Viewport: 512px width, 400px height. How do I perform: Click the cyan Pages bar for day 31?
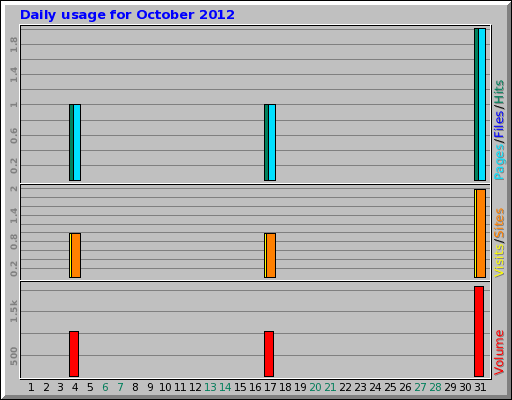coord(482,105)
